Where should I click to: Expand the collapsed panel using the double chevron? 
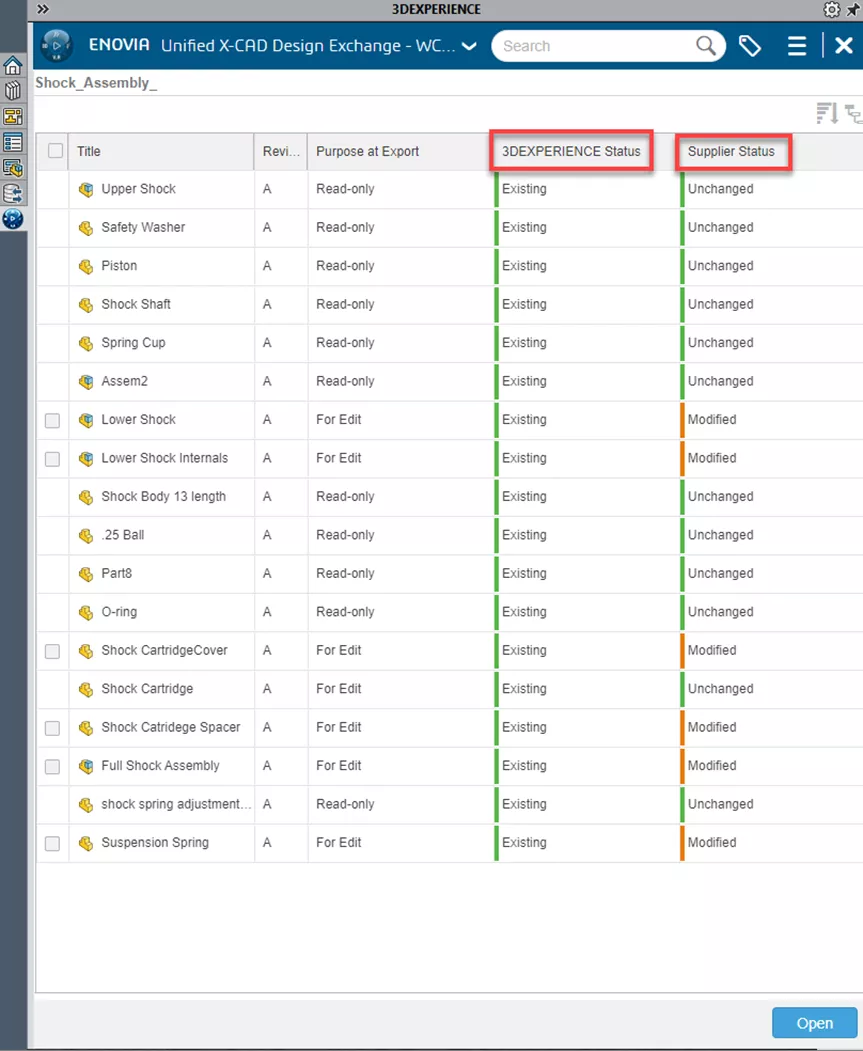pos(42,8)
